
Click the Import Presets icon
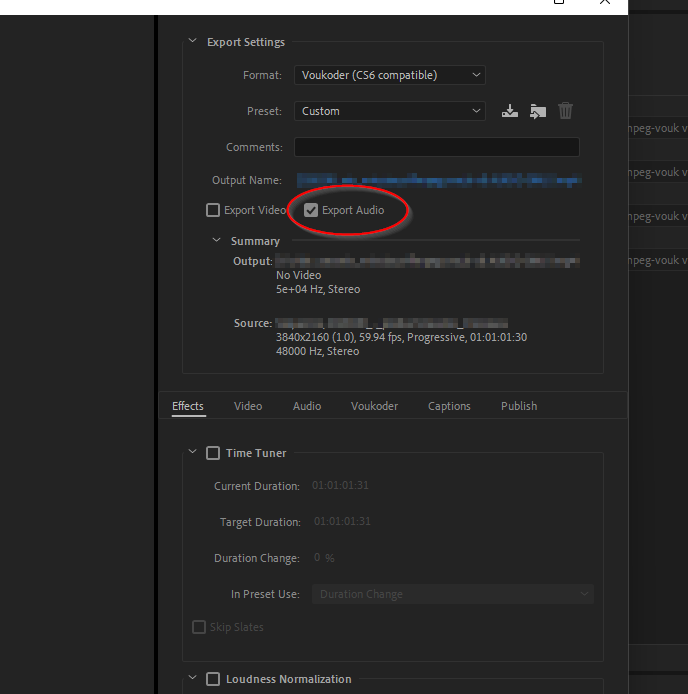(x=538, y=111)
